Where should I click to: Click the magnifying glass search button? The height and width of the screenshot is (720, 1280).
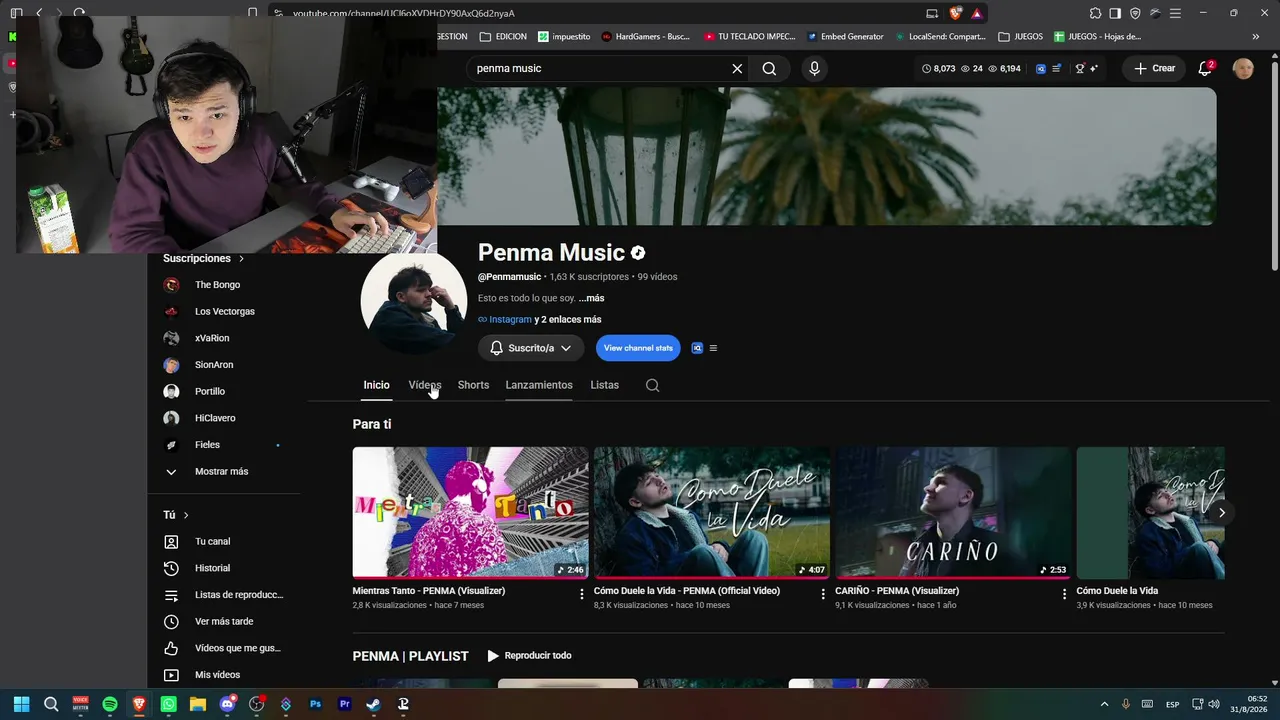click(x=769, y=68)
